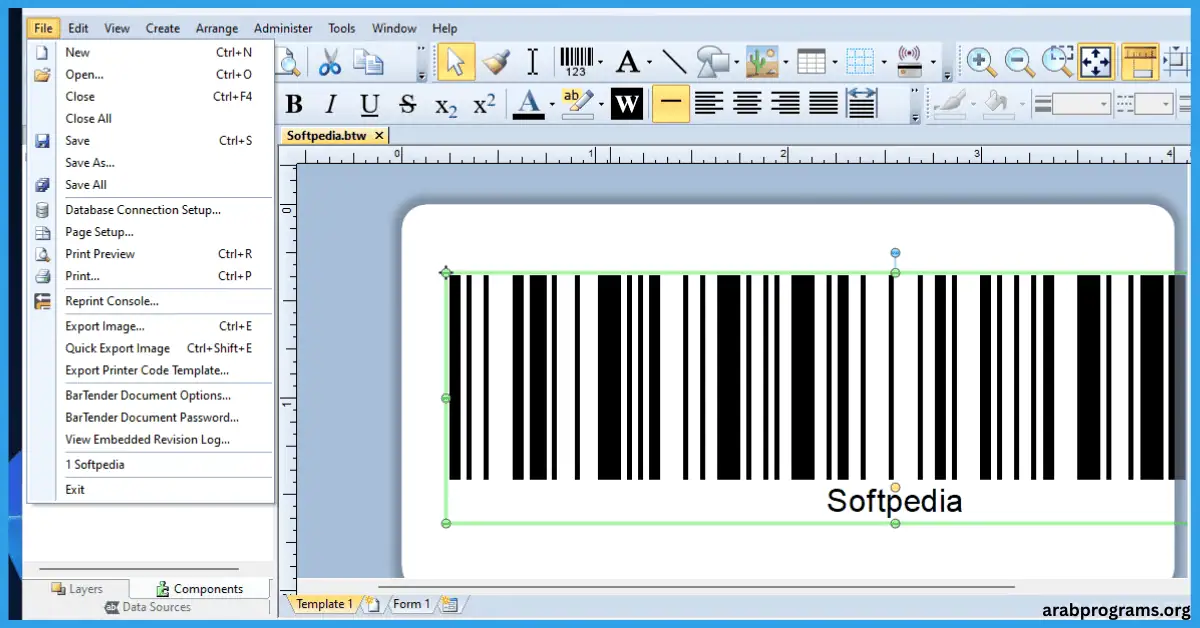Select the Table creation tool

[811, 62]
